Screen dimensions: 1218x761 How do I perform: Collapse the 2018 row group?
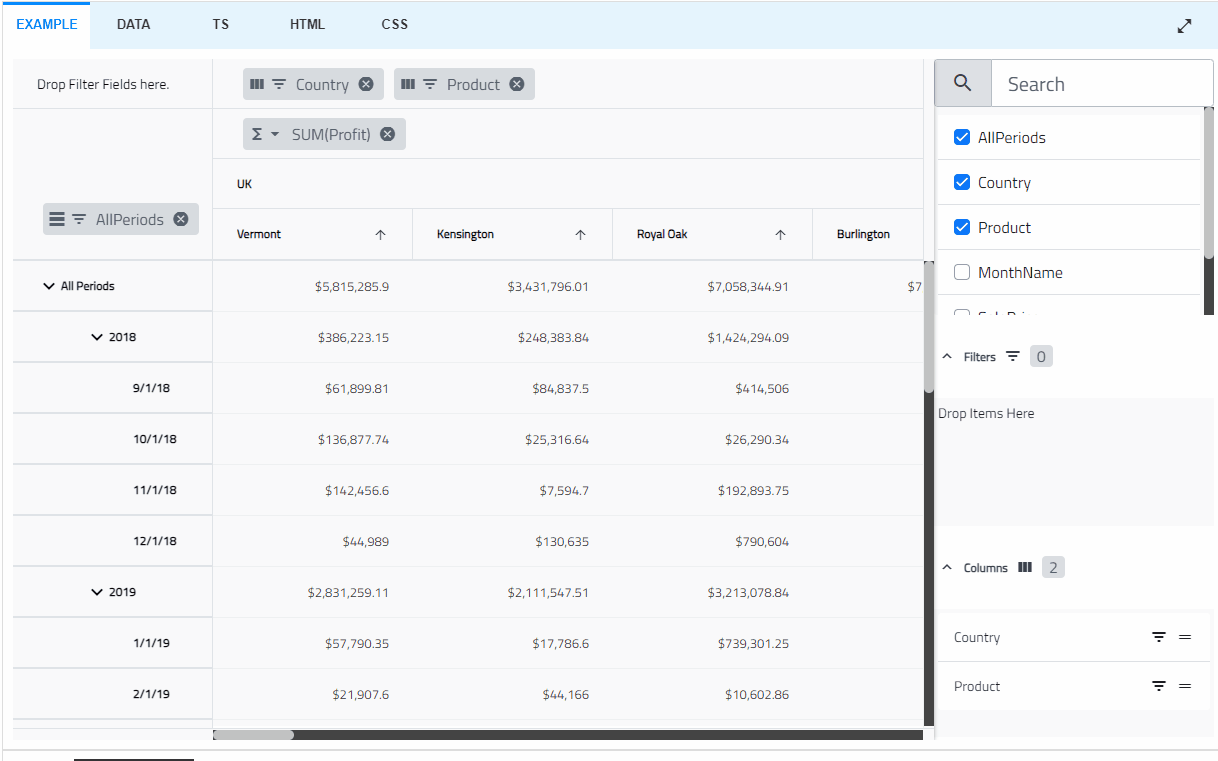pos(97,337)
